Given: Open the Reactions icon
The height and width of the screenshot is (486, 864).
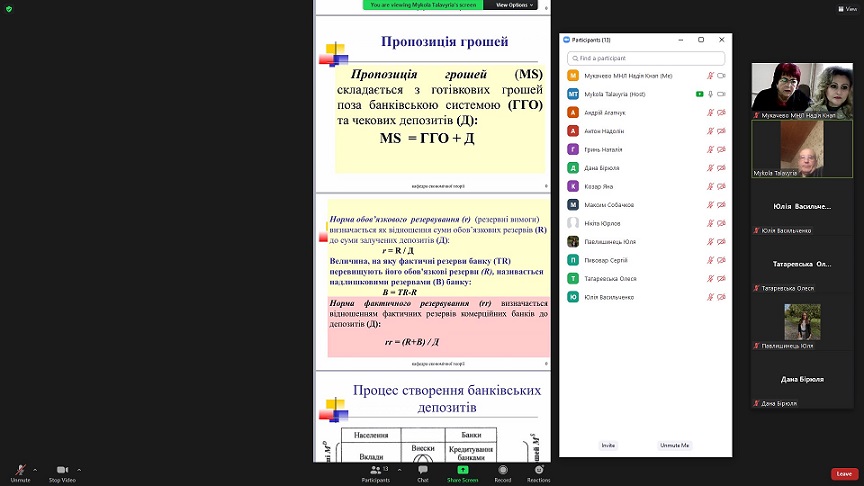Looking at the screenshot, I should coord(539,469).
